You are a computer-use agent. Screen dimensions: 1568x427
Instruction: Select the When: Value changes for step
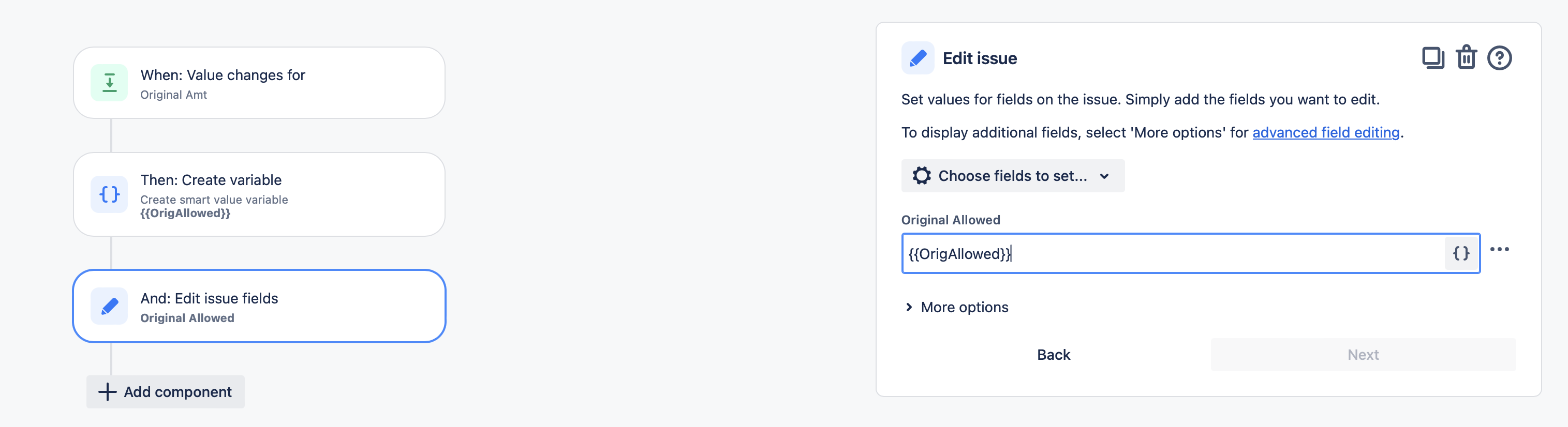click(259, 83)
